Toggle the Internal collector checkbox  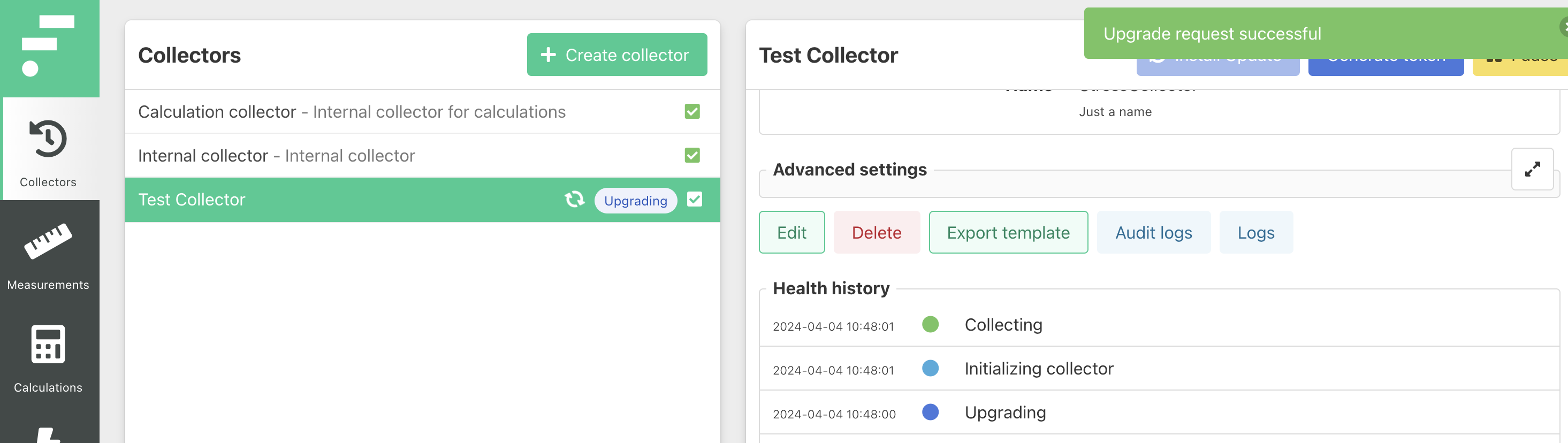(692, 155)
